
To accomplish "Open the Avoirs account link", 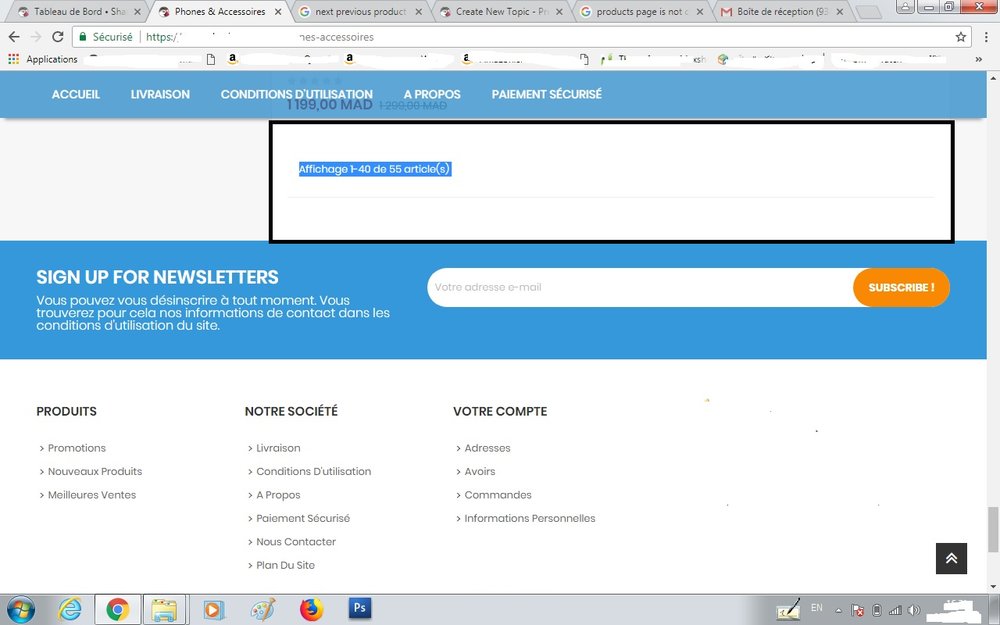I will pos(480,472).
